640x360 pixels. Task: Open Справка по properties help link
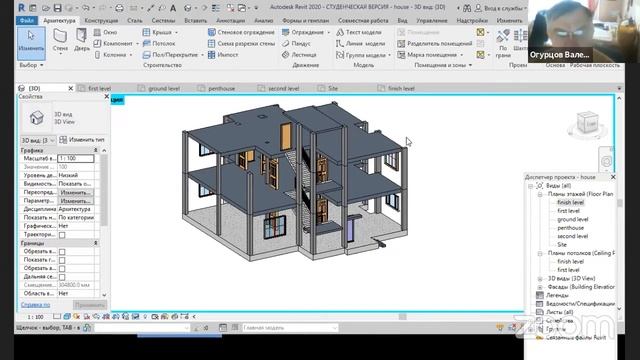click(x=36, y=305)
